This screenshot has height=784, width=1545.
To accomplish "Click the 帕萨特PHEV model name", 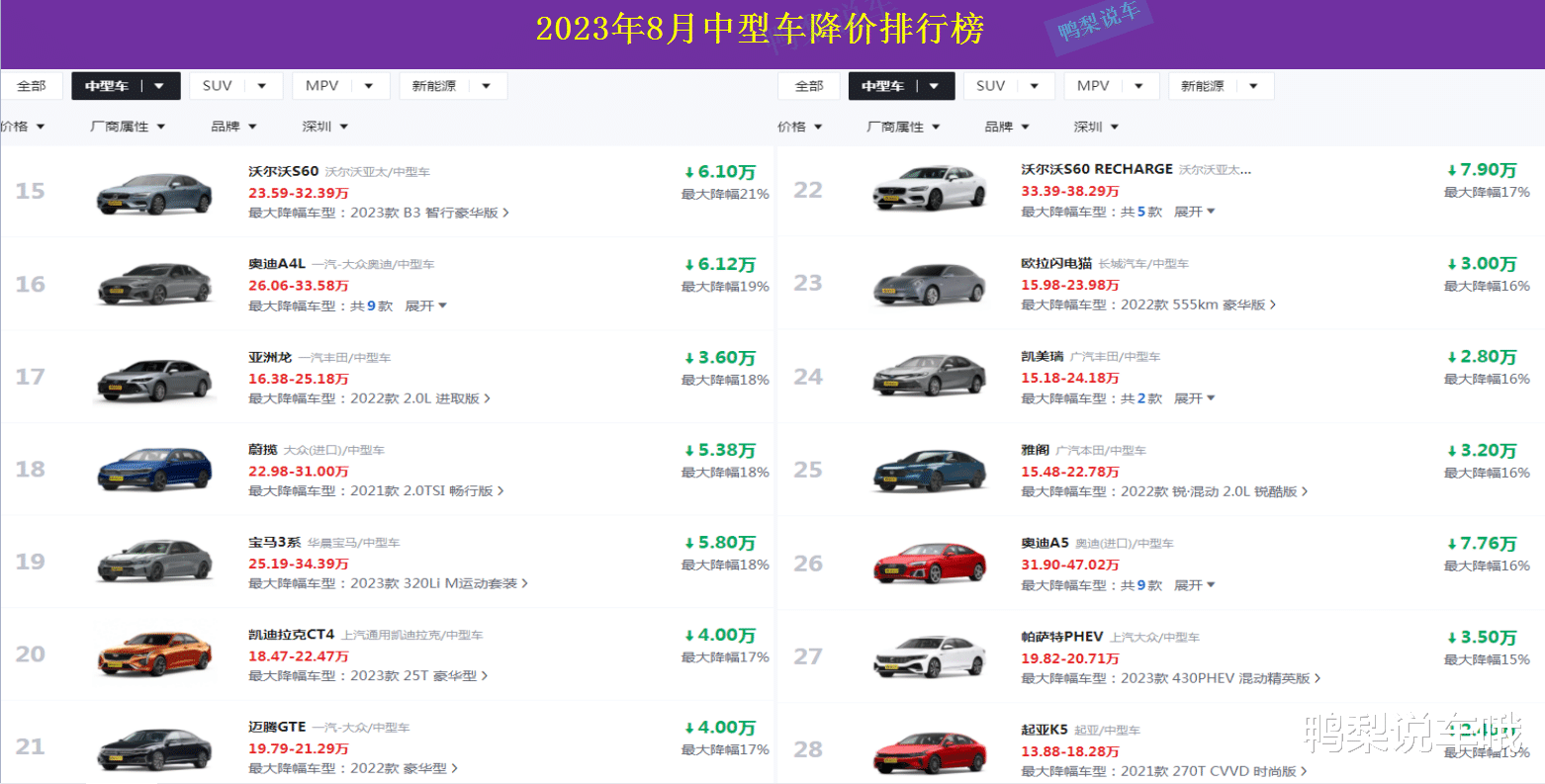I will [1062, 637].
